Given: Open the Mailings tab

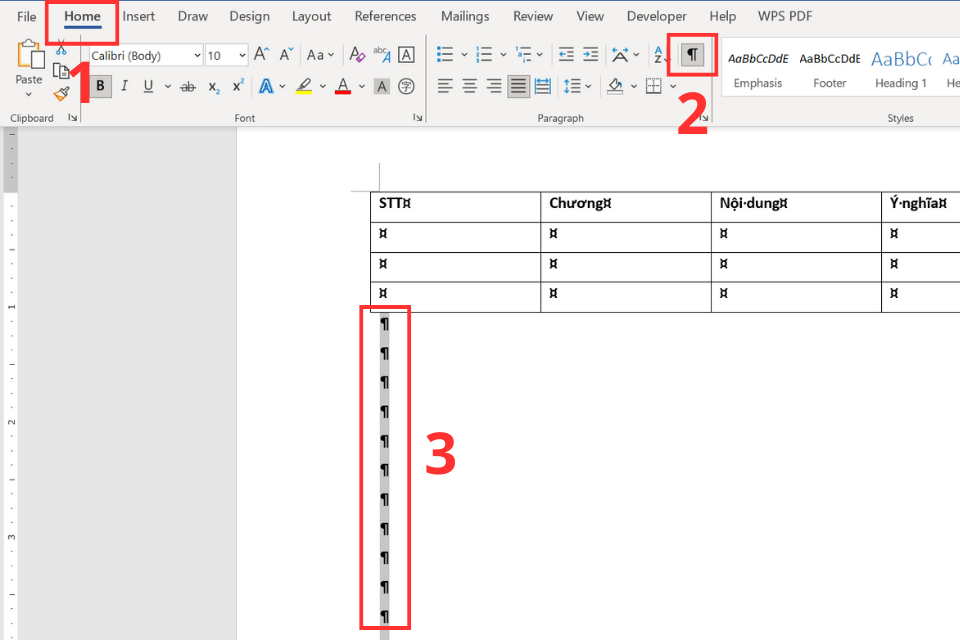Looking at the screenshot, I should 465,17.
